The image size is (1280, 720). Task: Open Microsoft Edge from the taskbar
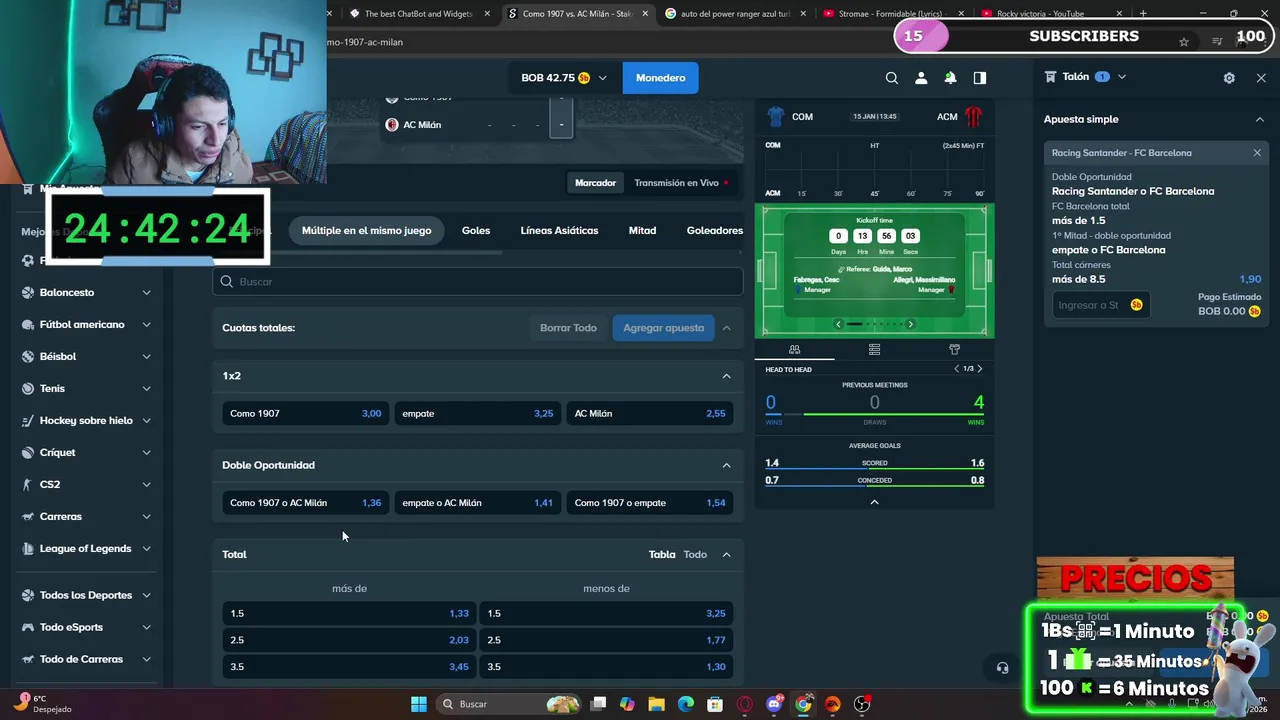pos(685,704)
